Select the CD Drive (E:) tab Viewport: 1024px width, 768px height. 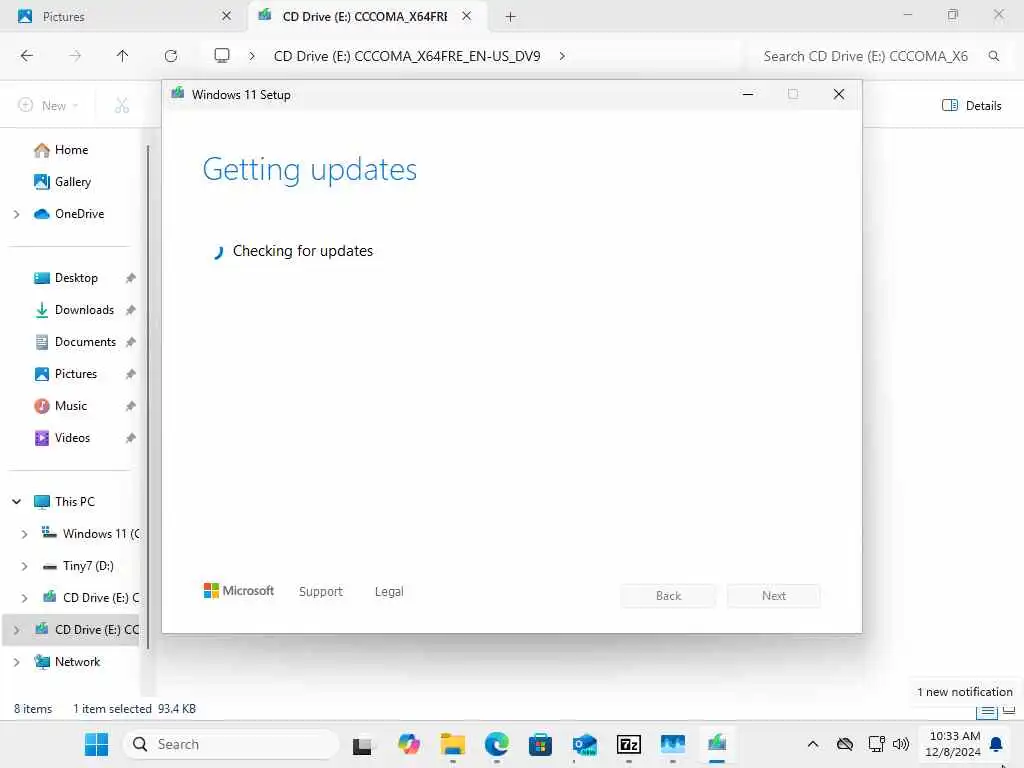[364, 16]
